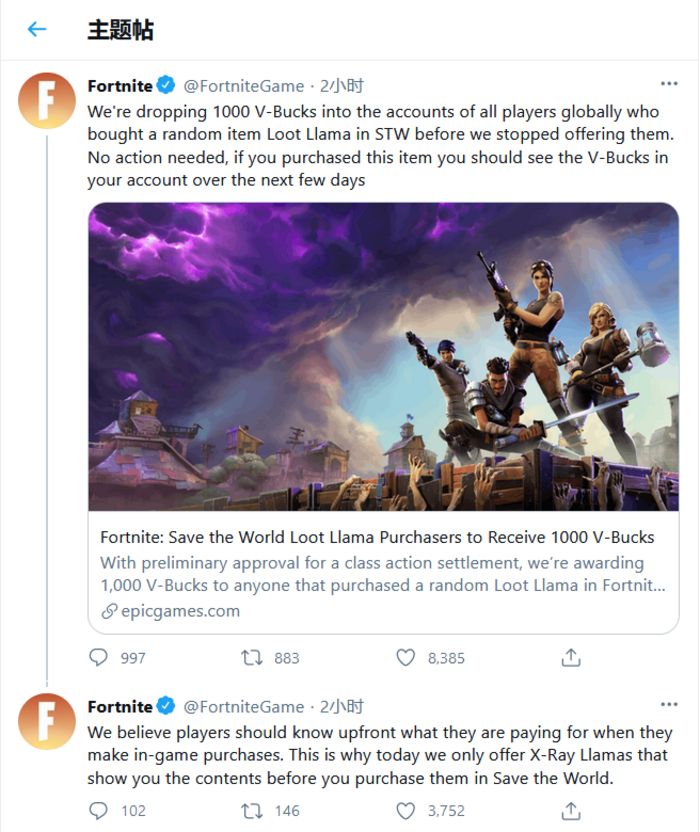This screenshot has width=700, height=832.
Task: Open the Loot Llama Purchasers article headline
Action: (x=377, y=536)
